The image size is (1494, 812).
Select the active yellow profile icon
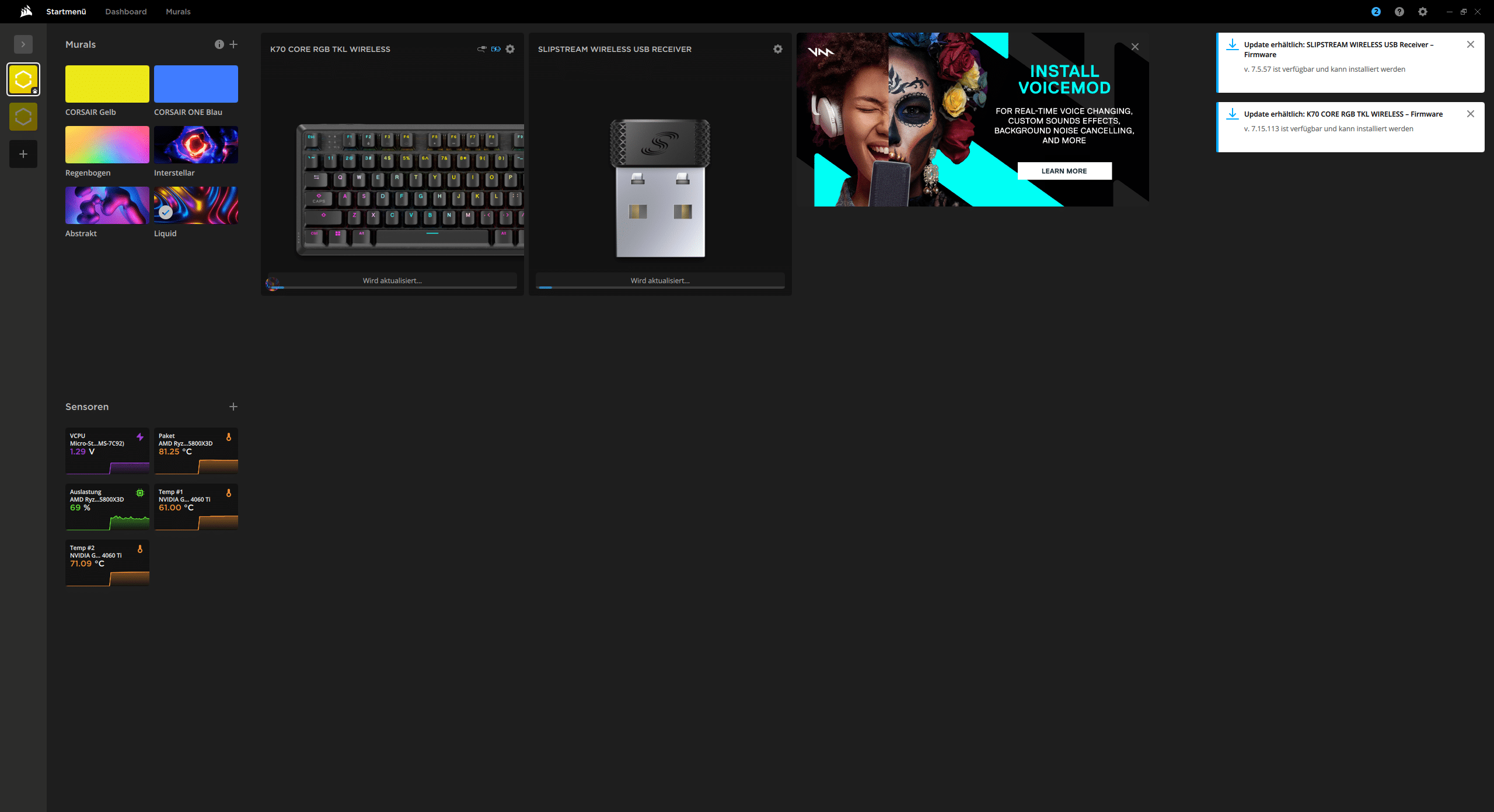23,79
